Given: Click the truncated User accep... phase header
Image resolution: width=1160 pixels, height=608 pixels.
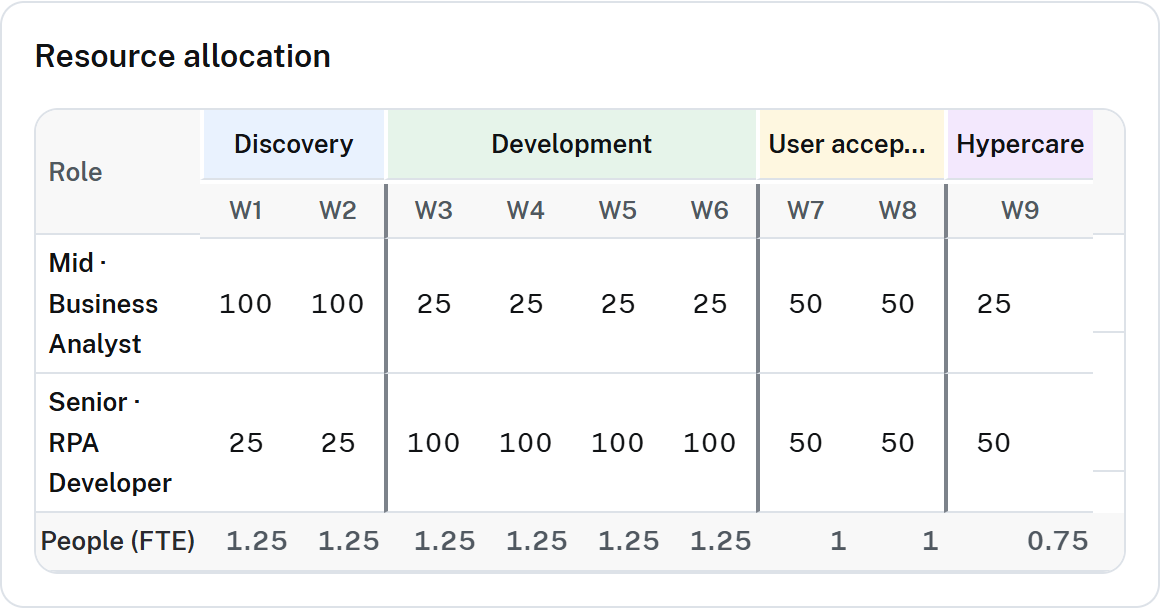Looking at the screenshot, I should click(852, 144).
